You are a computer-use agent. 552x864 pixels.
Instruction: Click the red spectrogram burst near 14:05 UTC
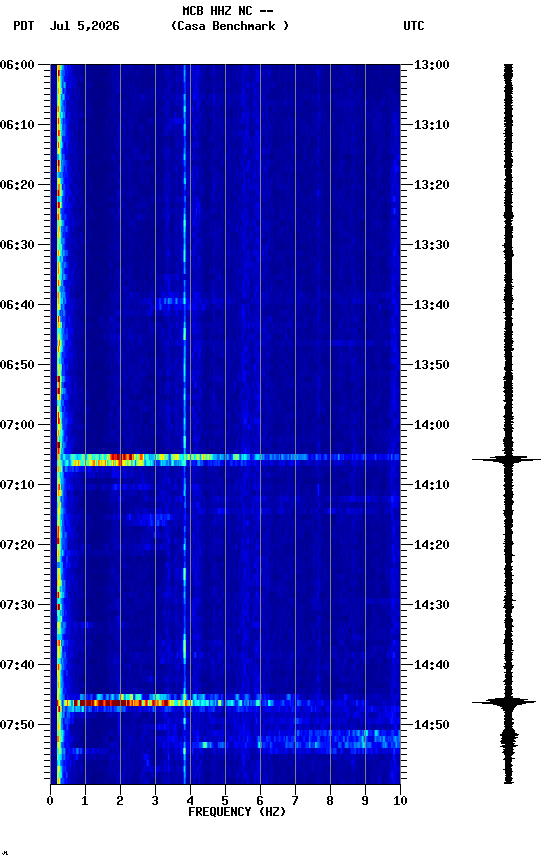(x=121, y=457)
